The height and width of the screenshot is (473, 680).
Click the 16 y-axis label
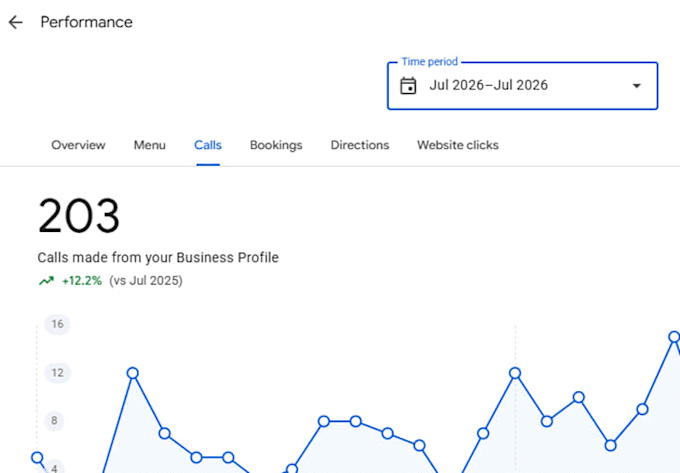click(x=57, y=324)
